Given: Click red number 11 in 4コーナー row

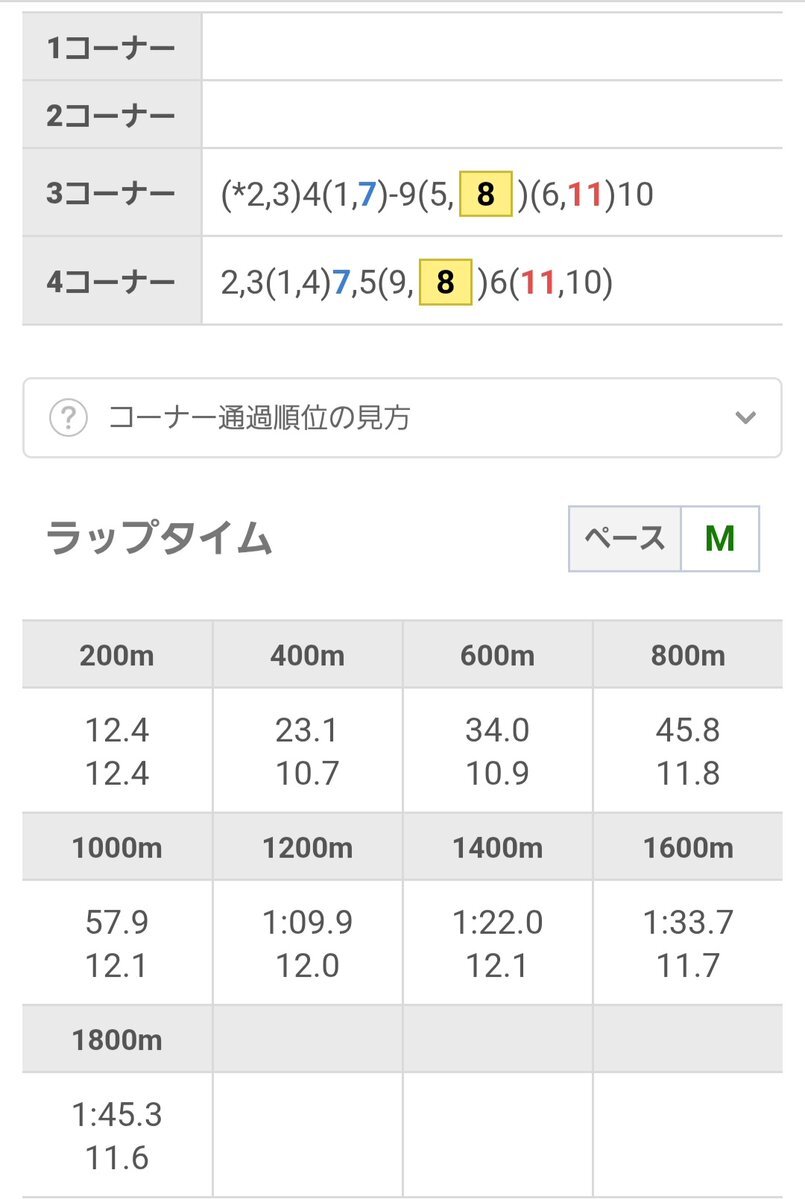Looking at the screenshot, I should tap(537, 282).
